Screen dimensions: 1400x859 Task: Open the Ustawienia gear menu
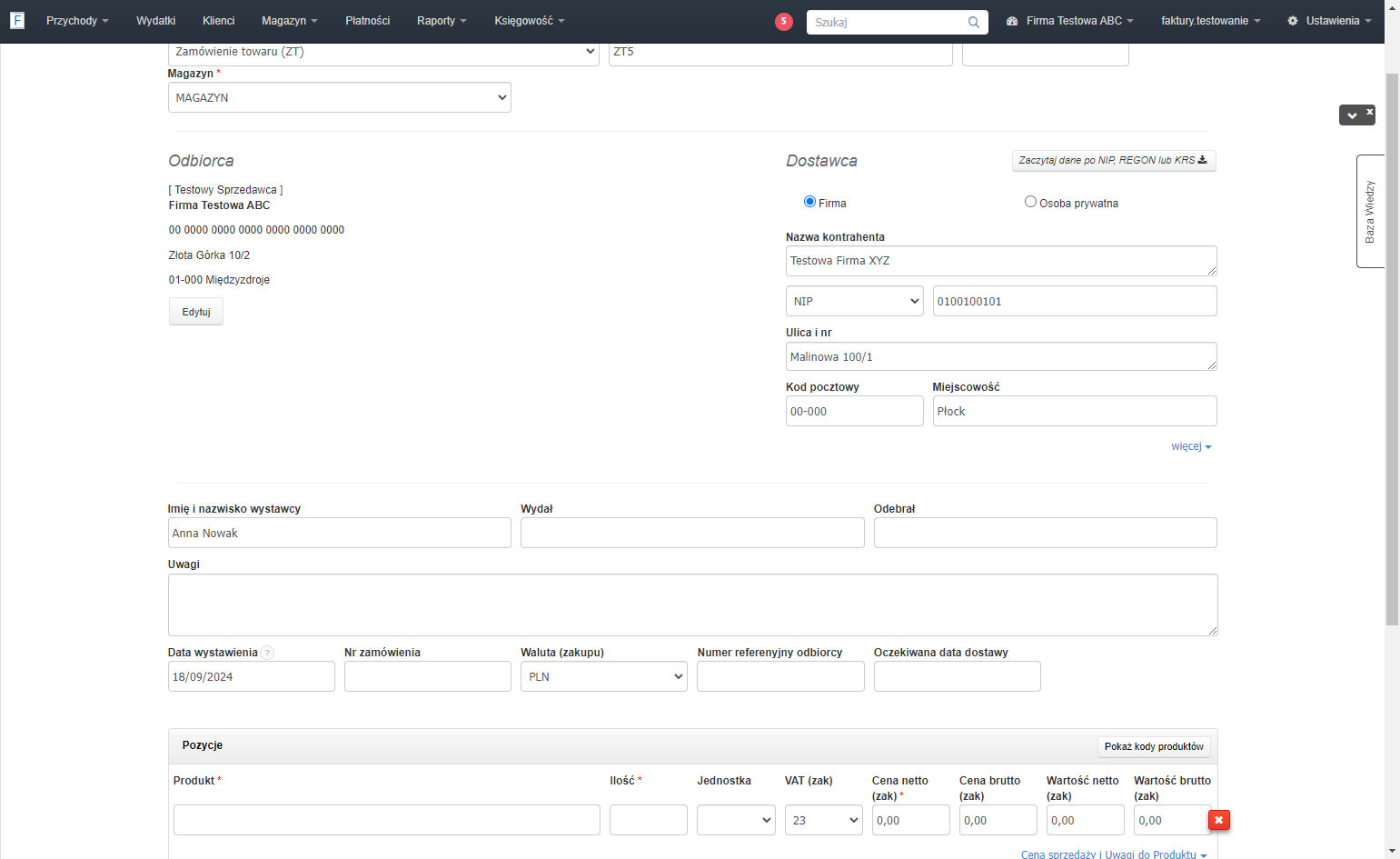point(1329,21)
